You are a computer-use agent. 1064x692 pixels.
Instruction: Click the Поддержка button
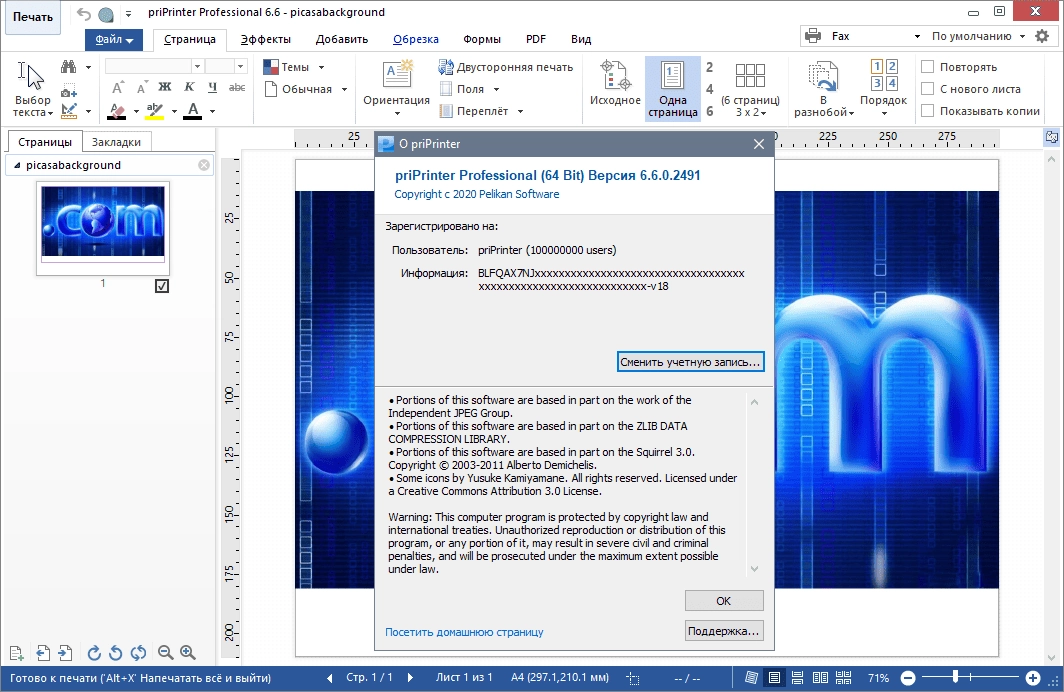pyautogui.click(x=723, y=631)
